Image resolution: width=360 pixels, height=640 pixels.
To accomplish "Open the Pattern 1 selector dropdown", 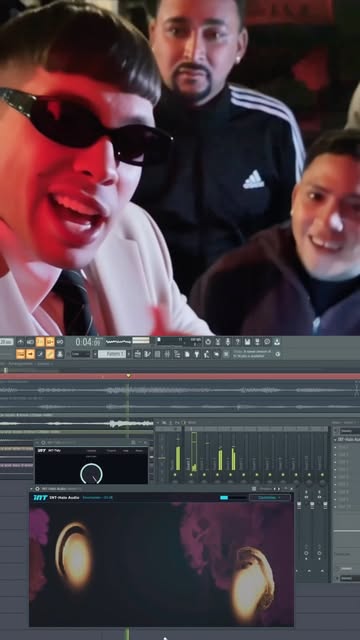I will click(112, 354).
